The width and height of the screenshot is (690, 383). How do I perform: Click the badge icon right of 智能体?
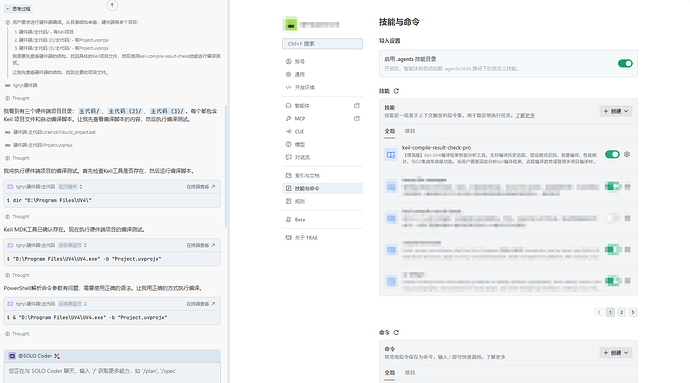tap(357, 106)
